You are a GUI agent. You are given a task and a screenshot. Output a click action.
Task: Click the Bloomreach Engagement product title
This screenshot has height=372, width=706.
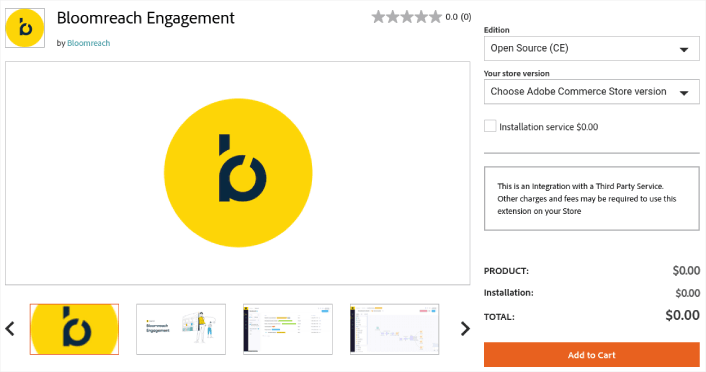(145, 18)
